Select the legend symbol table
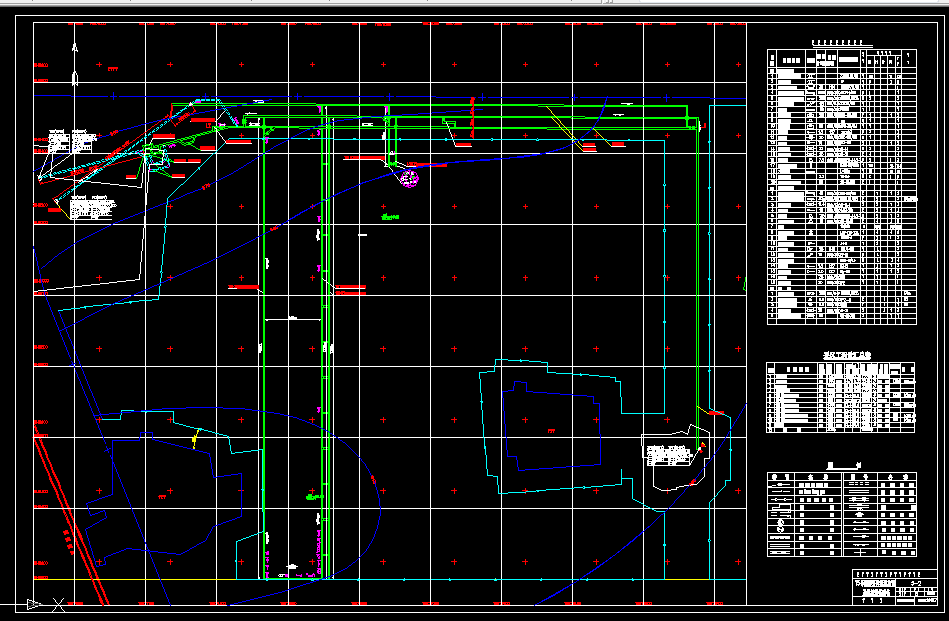 click(x=842, y=514)
